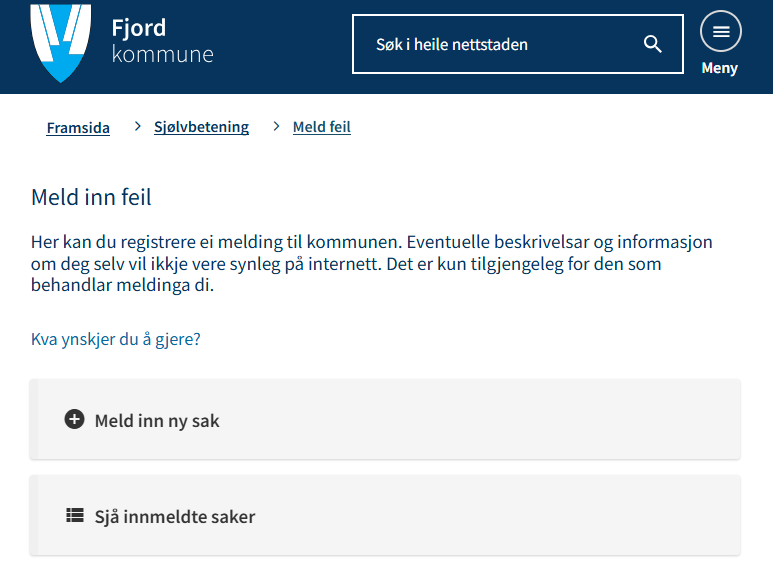
Task: Expand the 'Meld inn ny sak' panel
Action: click(385, 420)
